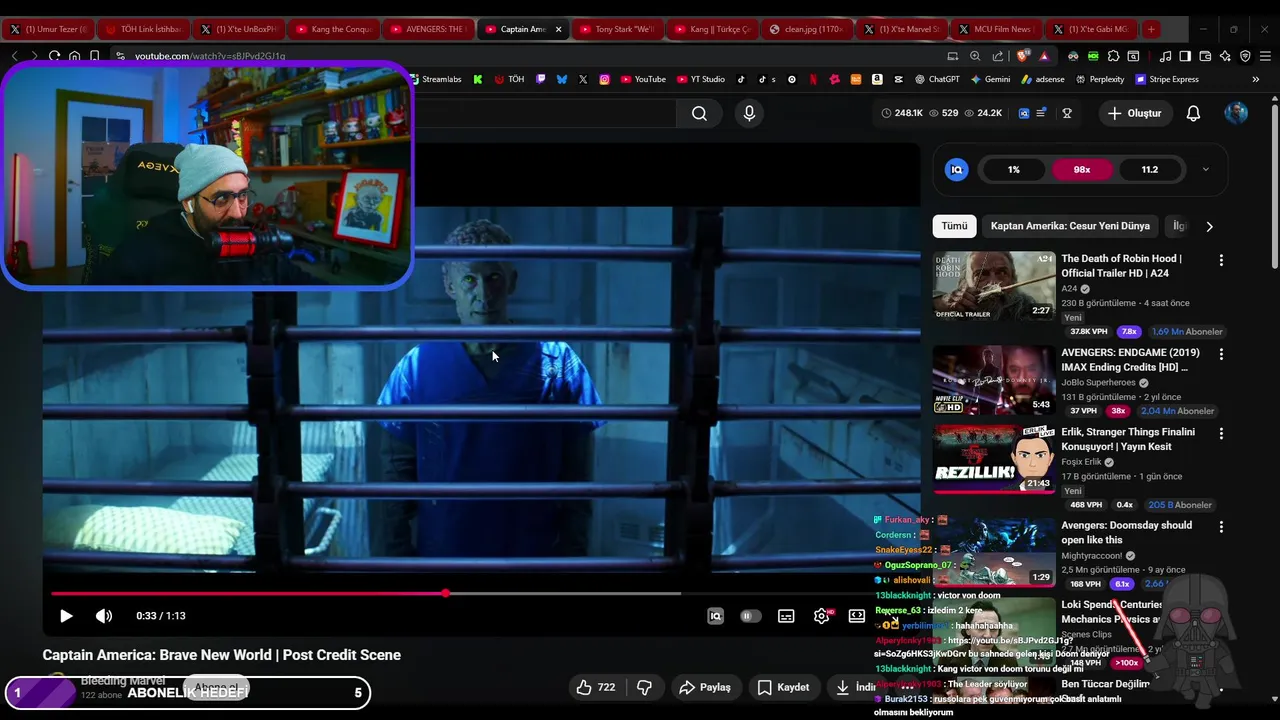The image size is (1280, 720).
Task: Go back in browser history
Action: [14, 56]
